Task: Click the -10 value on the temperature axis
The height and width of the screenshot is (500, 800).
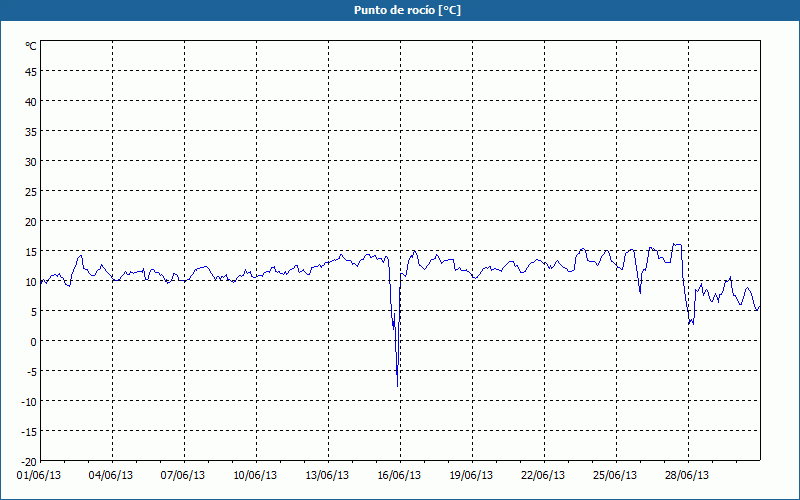Action: [x=29, y=402]
